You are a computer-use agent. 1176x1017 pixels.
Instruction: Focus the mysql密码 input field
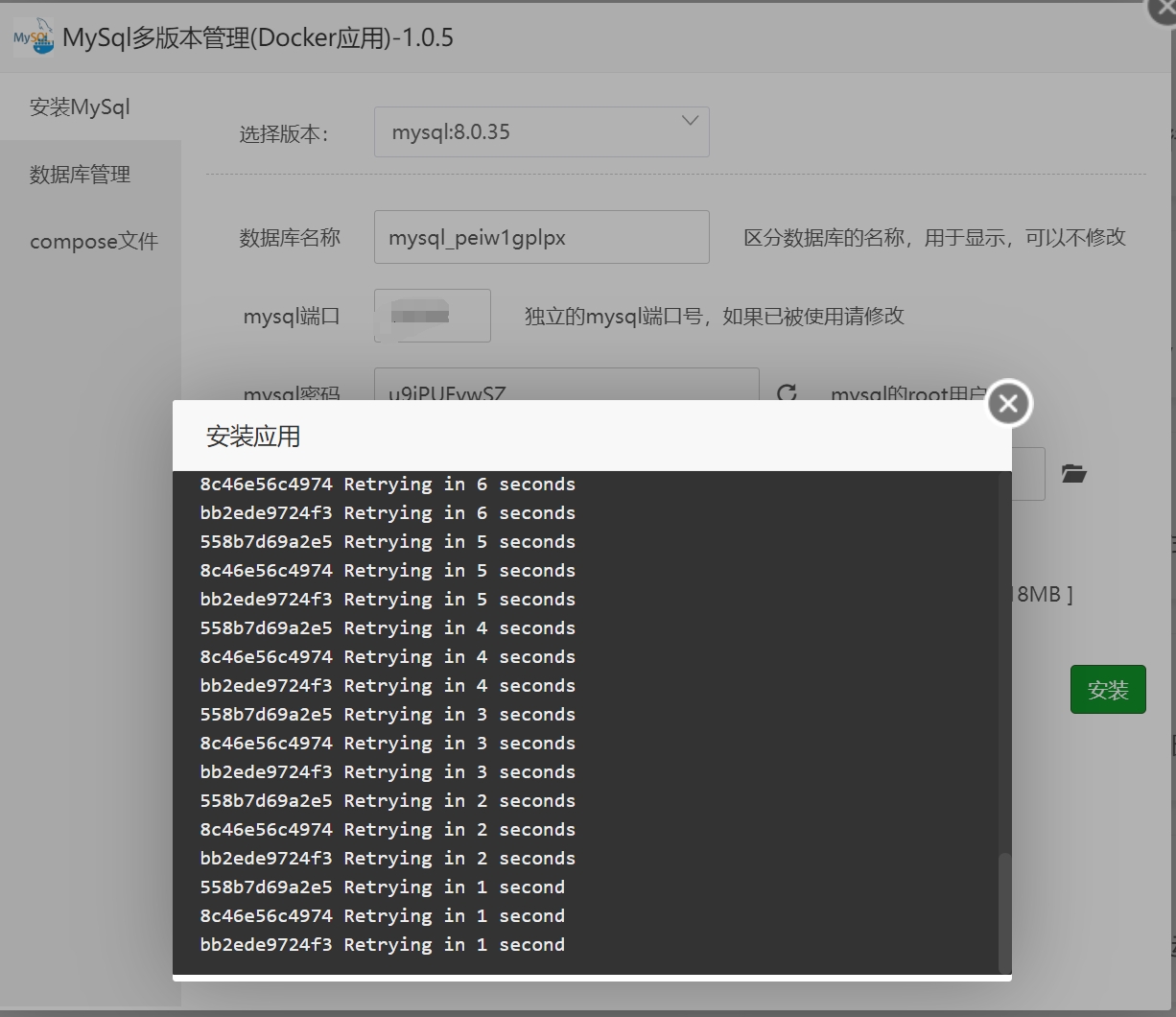click(567, 385)
